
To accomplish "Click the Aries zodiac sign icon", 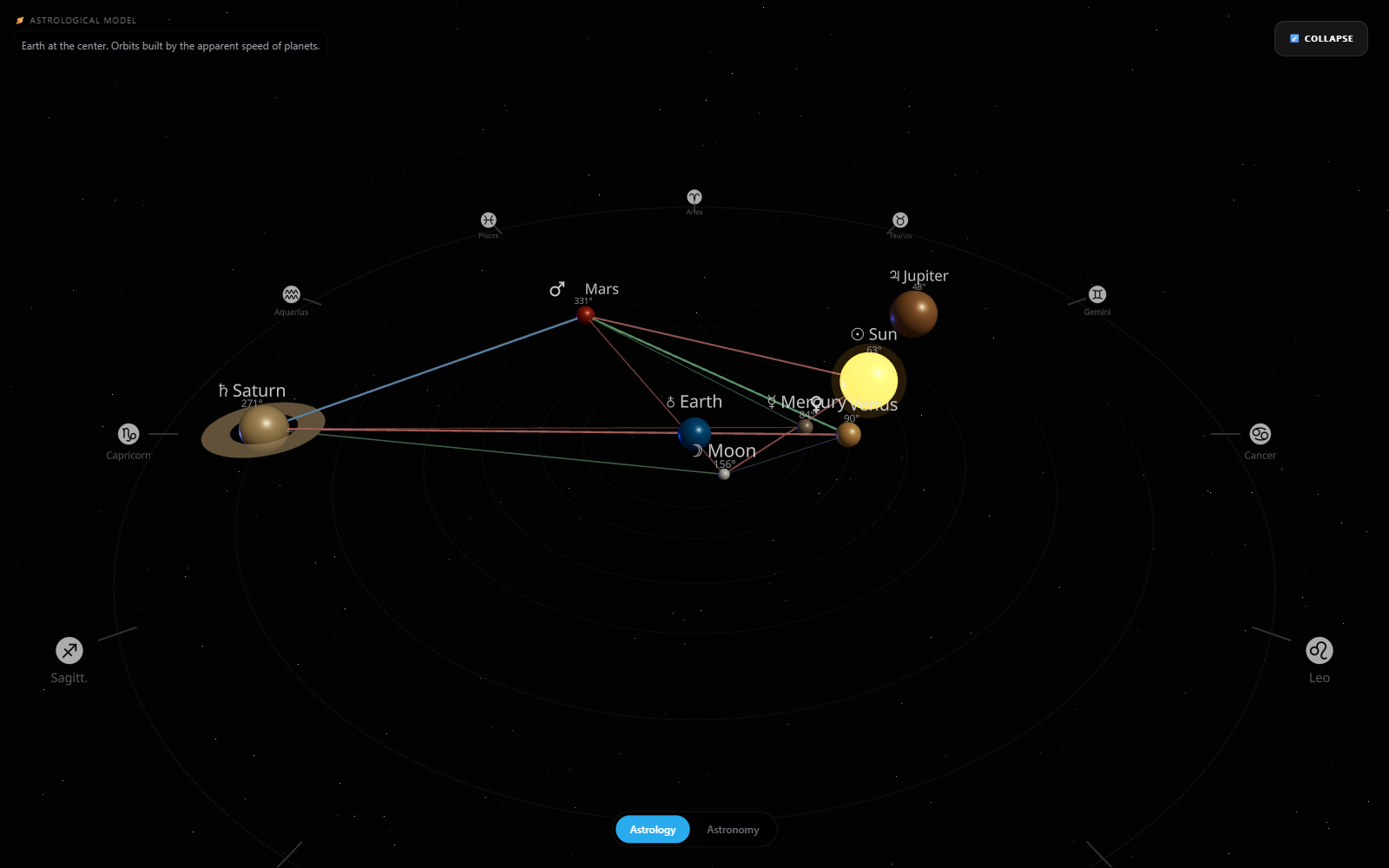I will [x=694, y=197].
